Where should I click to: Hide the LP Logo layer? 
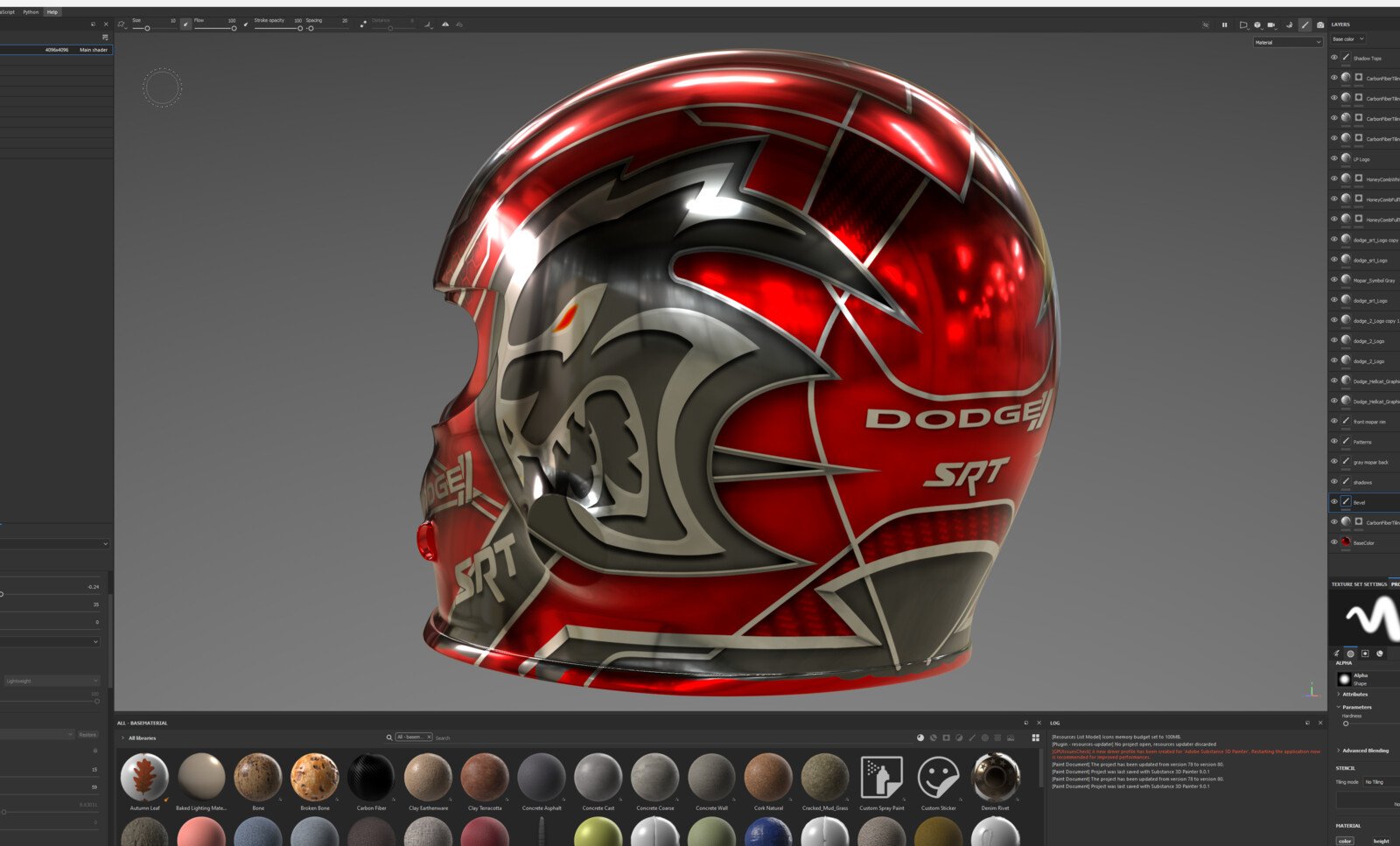[x=1334, y=158]
